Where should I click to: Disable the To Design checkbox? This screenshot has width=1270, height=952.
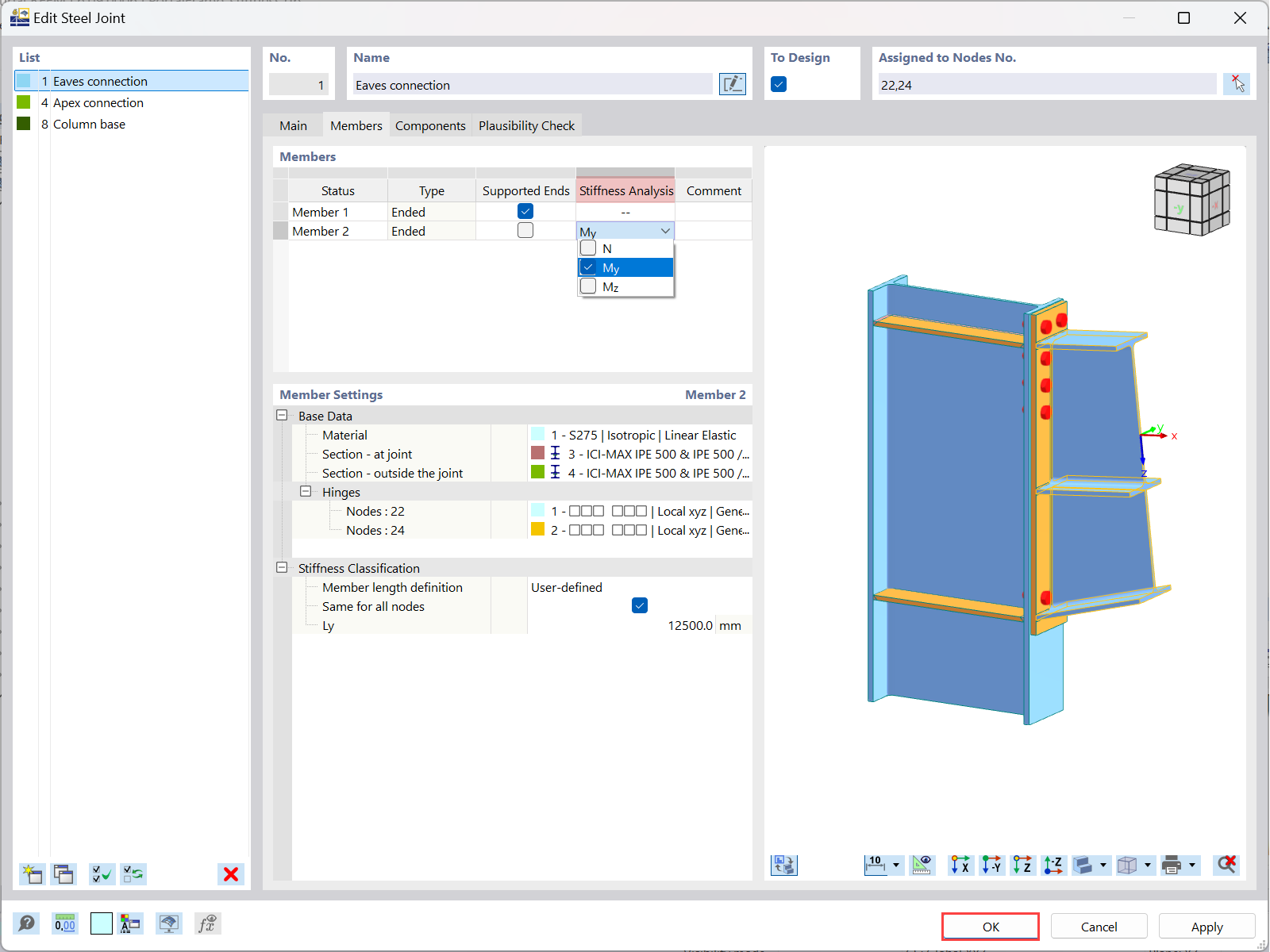coord(779,83)
